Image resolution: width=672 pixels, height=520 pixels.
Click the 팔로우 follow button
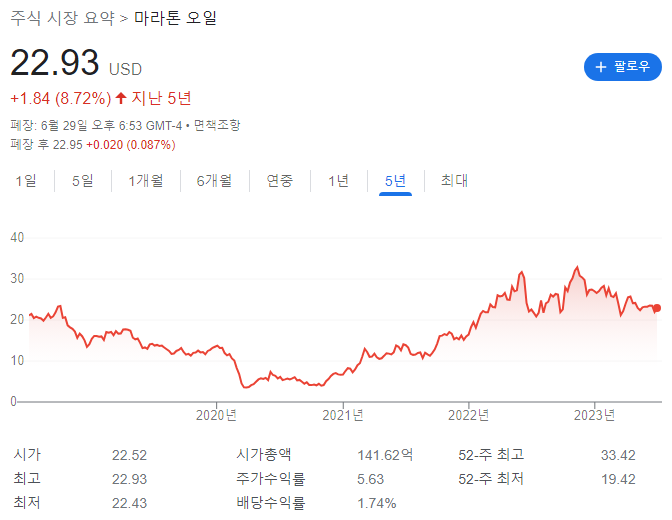[622, 66]
